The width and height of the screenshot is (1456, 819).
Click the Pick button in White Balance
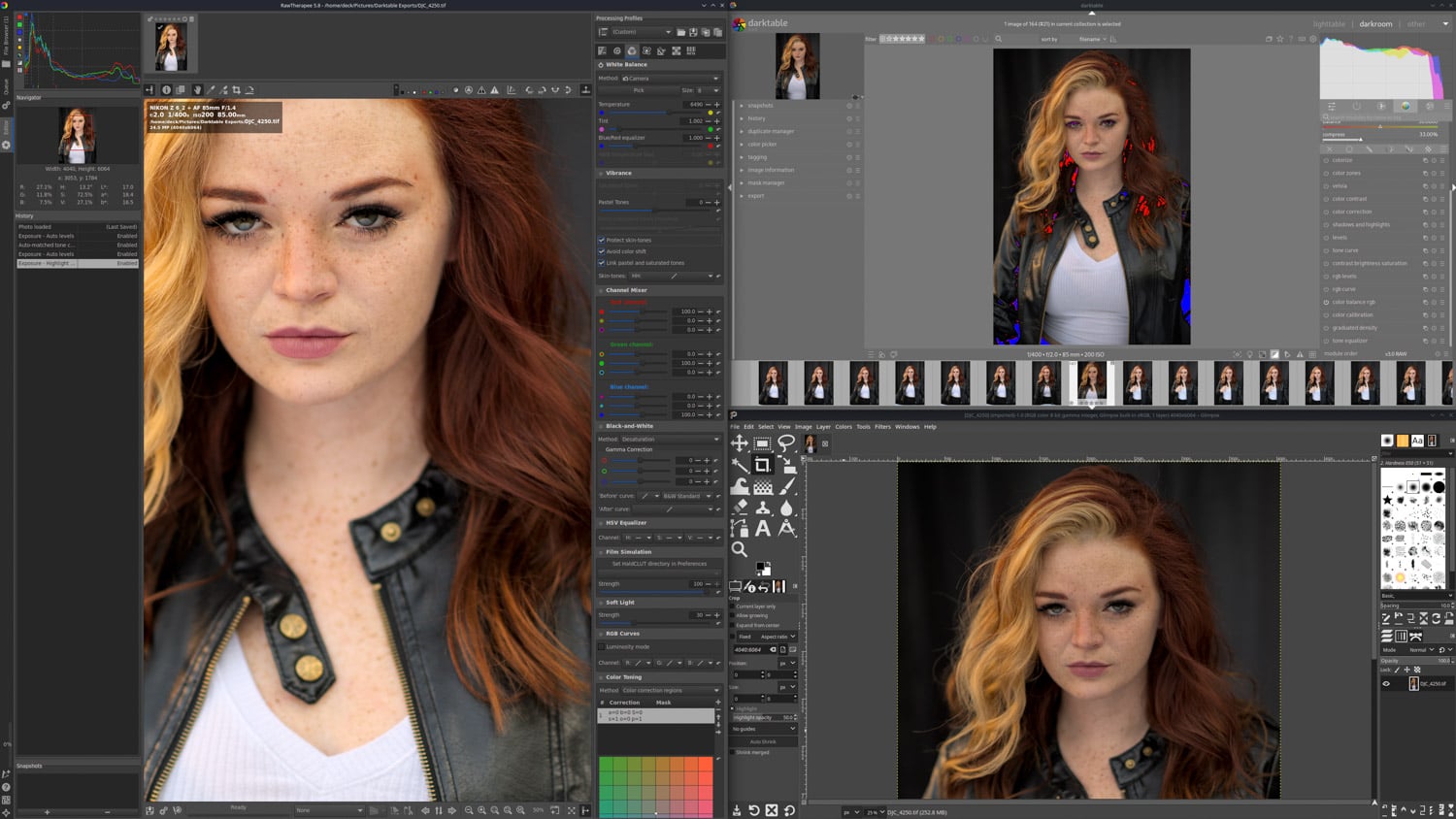click(641, 90)
